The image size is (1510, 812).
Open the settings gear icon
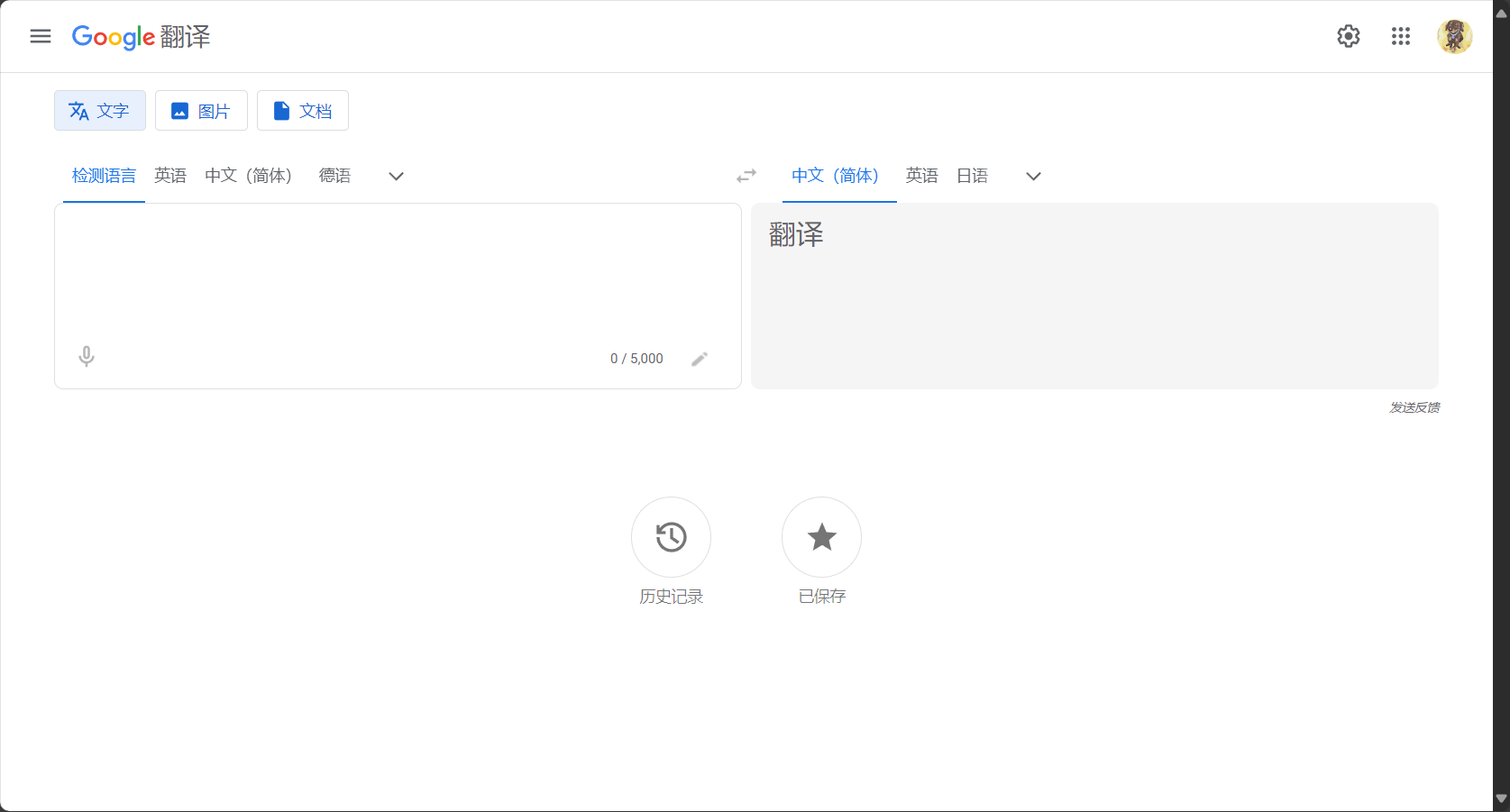pos(1349,36)
